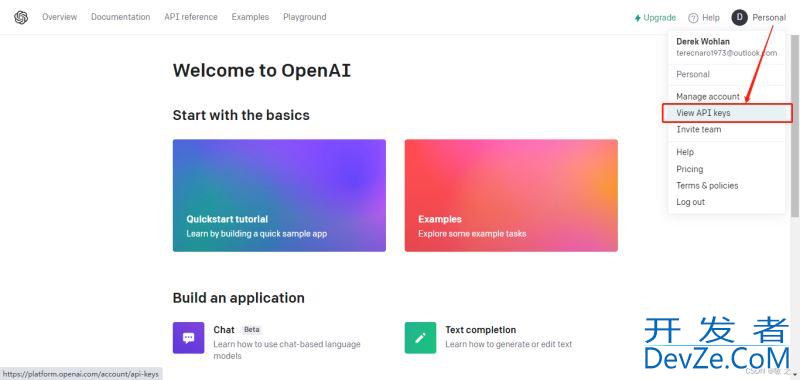This screenshot has width=800, height=380.
Task: Click the lightning bolt Upgrade icon
Action: pyautogui.click(x=637, y=18)
